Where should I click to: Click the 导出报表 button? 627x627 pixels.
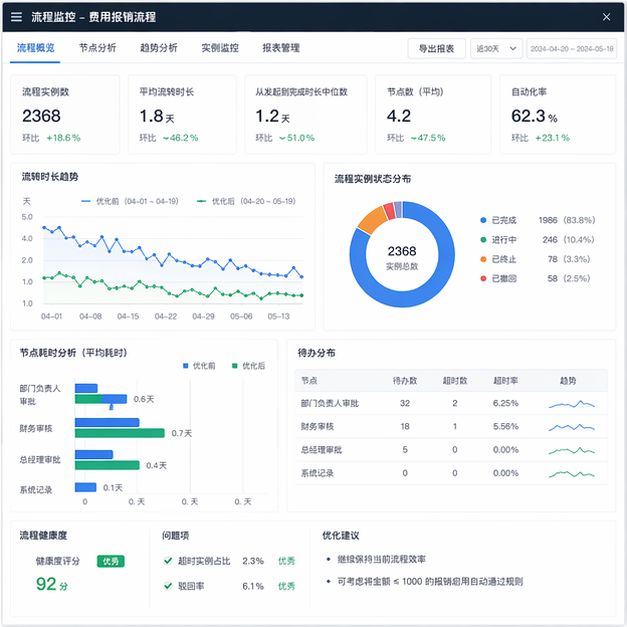point(436,49)
